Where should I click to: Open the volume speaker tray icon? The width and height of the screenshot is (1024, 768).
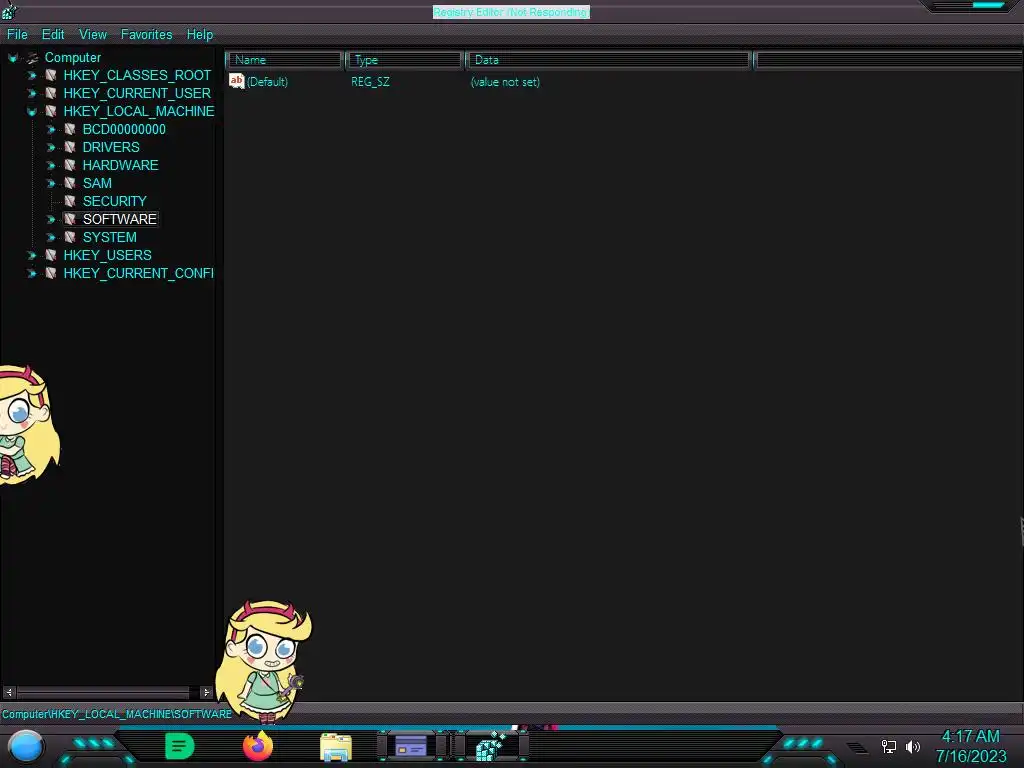click(913, 746)
